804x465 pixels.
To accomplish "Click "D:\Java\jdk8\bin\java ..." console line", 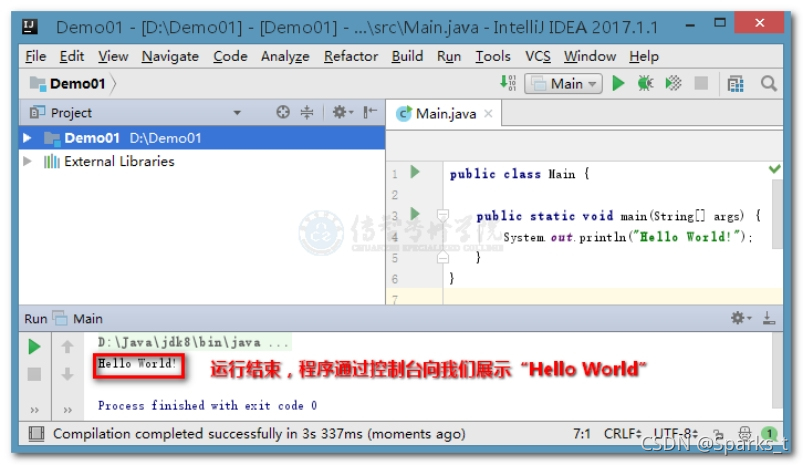I will (x=194, y=342).
